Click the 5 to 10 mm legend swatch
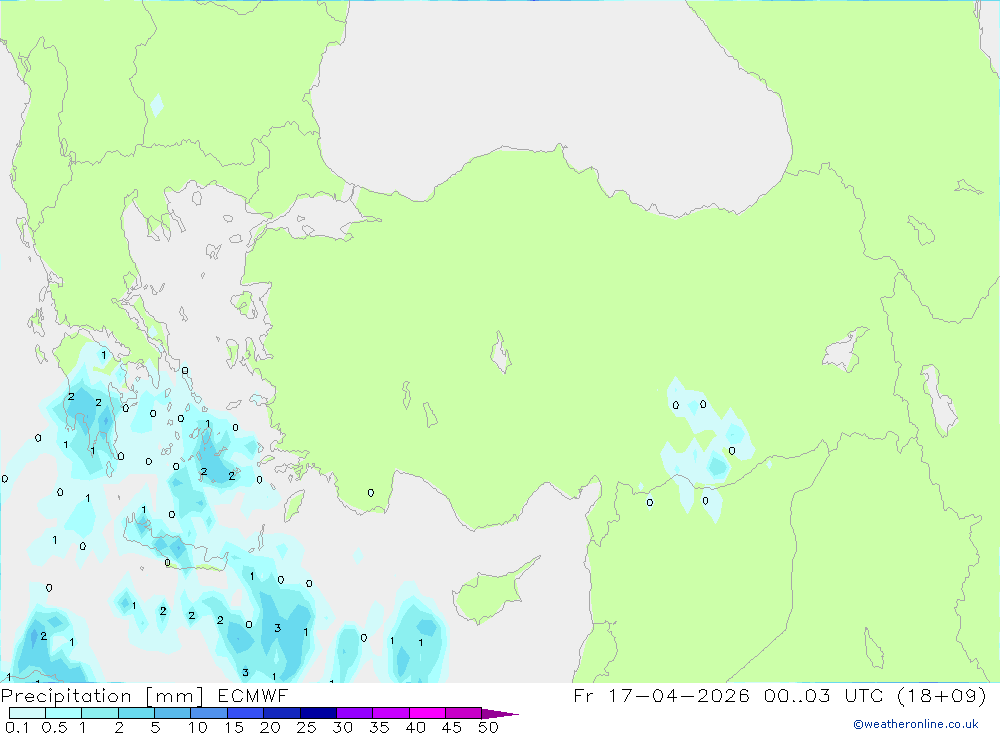The image size is (1000, 733). coord(173,713)
